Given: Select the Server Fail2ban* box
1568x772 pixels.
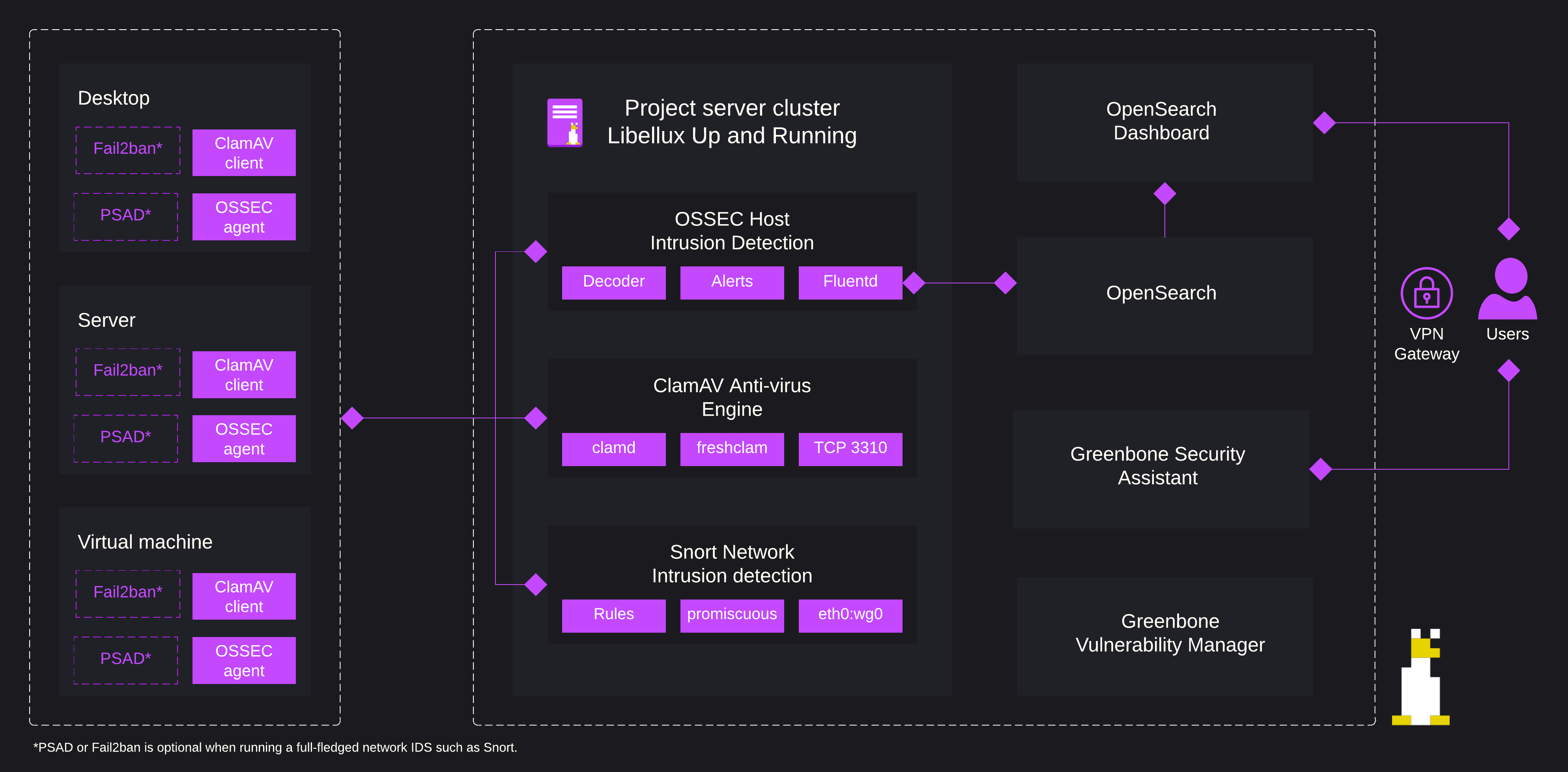Looking at the screenshot, I should [128, 371].
